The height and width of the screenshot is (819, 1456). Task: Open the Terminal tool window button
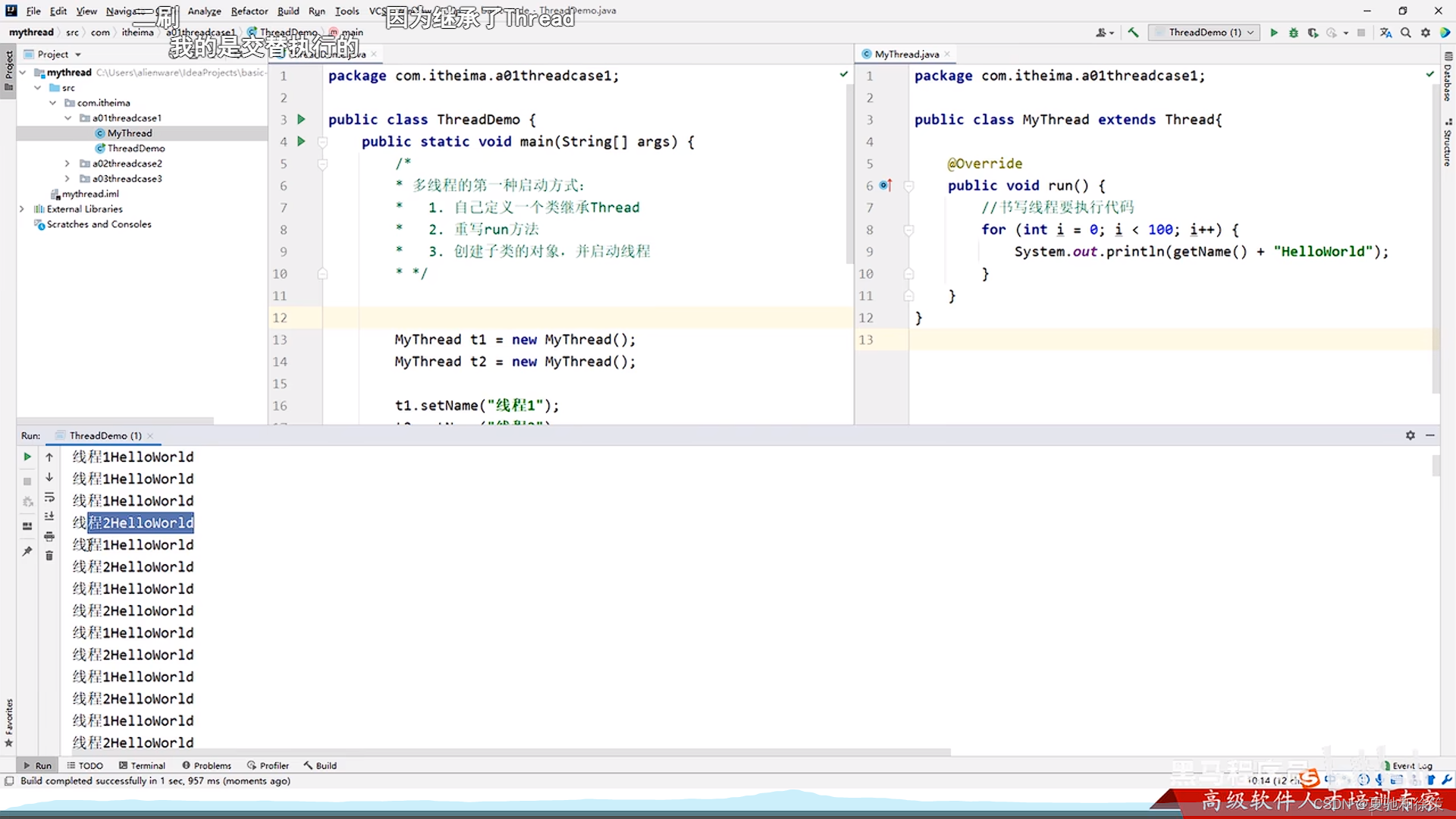tap(142, 765)
